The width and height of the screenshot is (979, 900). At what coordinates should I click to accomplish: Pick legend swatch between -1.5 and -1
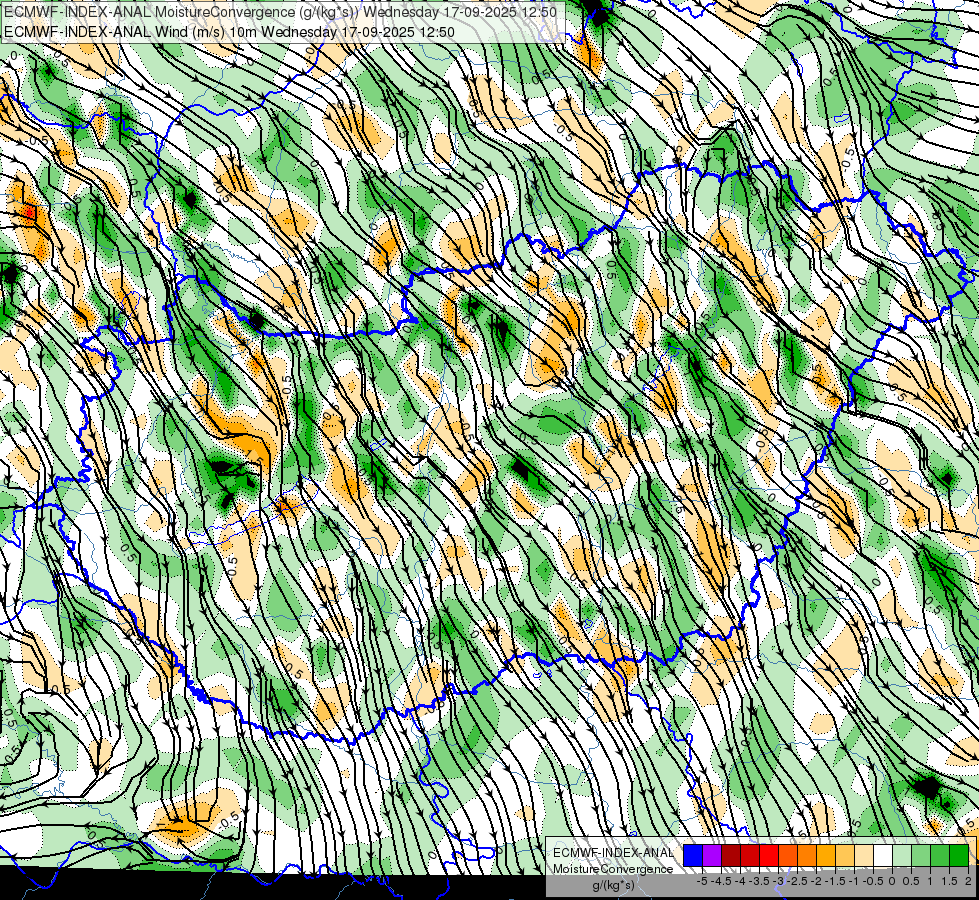point(845,855)
